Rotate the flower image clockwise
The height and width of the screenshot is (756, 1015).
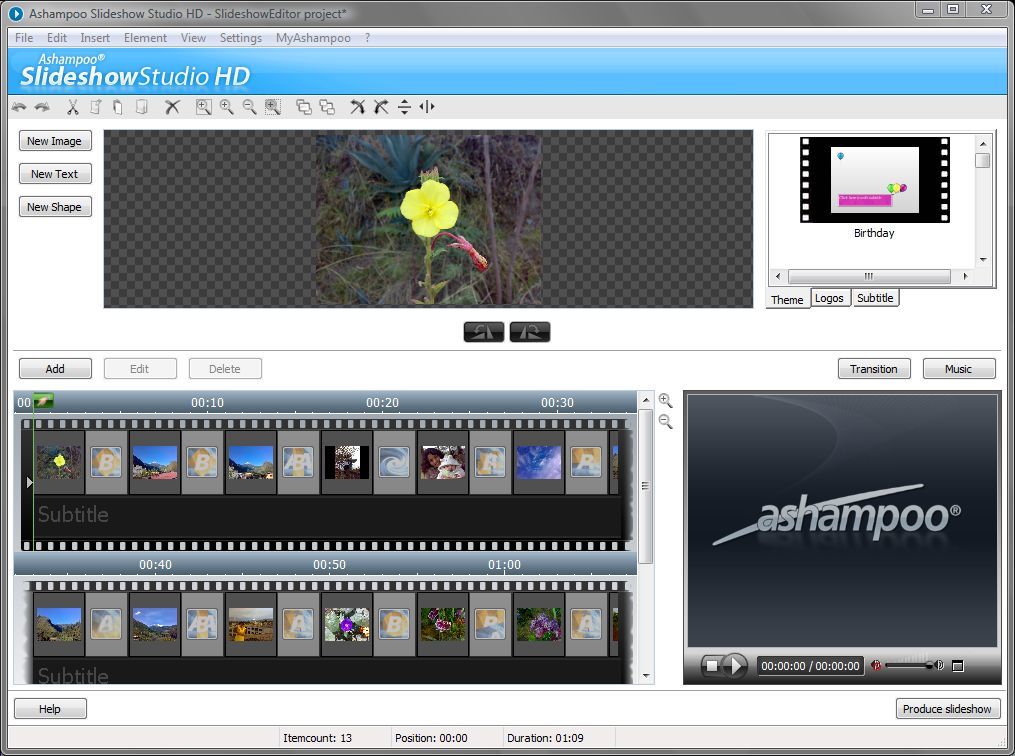coord(529,331)
